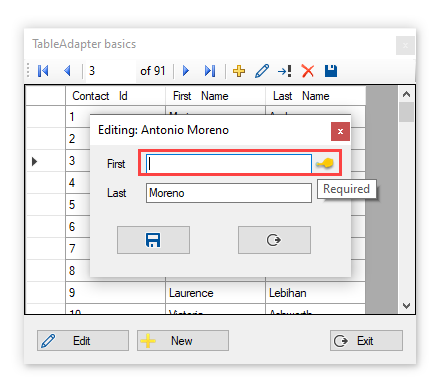The width and height of the screenshot is (441, 386).
Task: Click the grid scrollbar down arrow
Action: click(406, 305)
